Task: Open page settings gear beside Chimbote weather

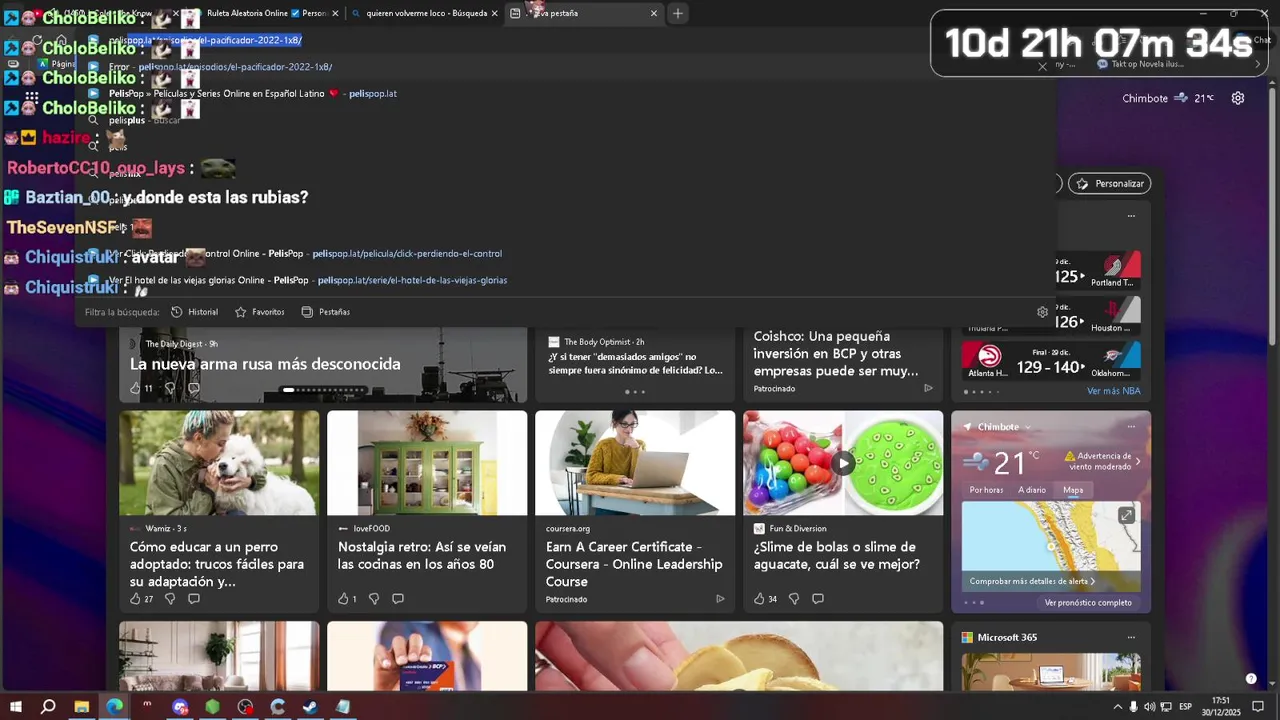Action: pyautogui.click(x=1238, y=98)
